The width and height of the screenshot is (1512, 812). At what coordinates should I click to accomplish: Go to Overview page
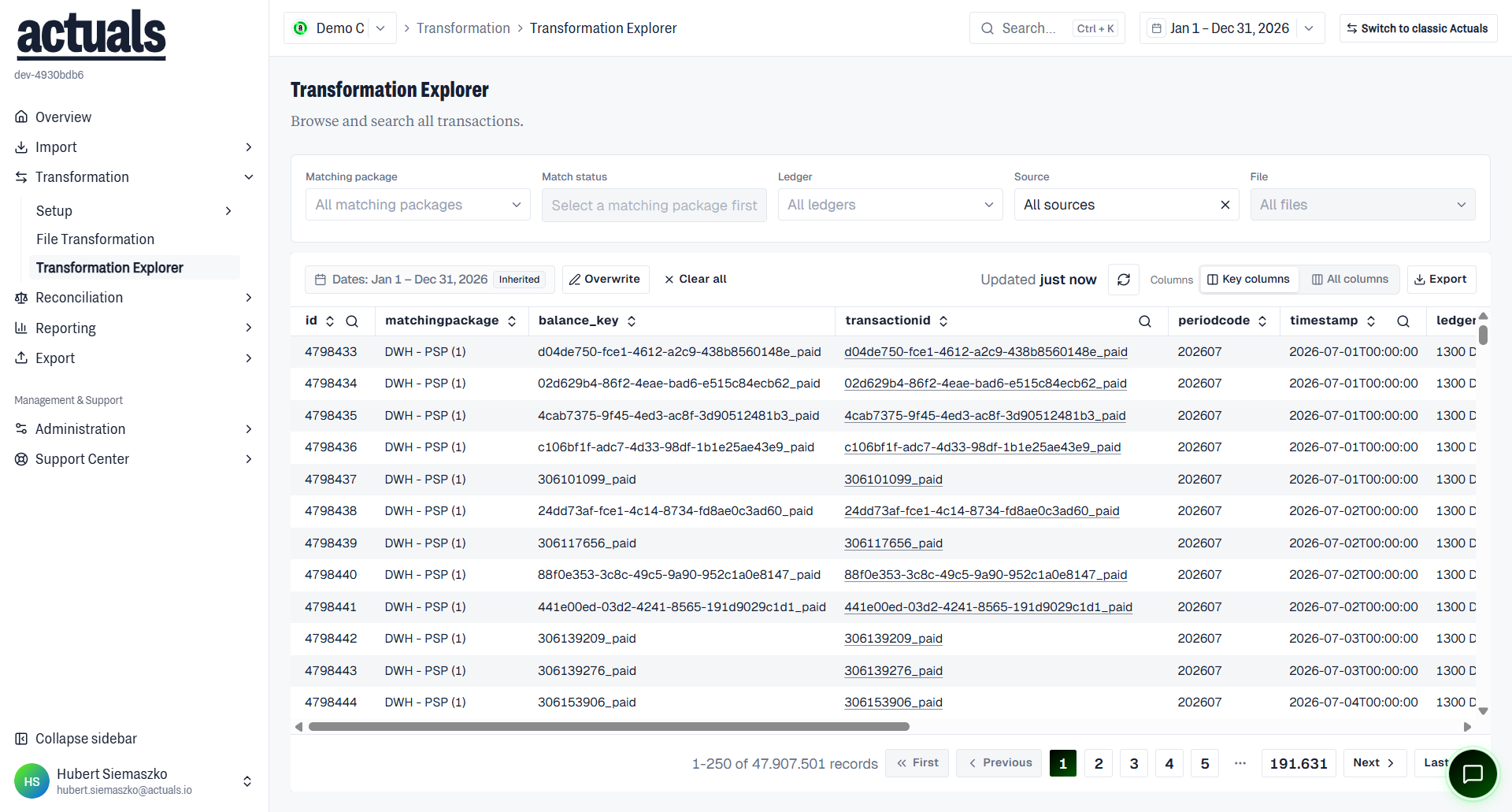pos(63,117)
